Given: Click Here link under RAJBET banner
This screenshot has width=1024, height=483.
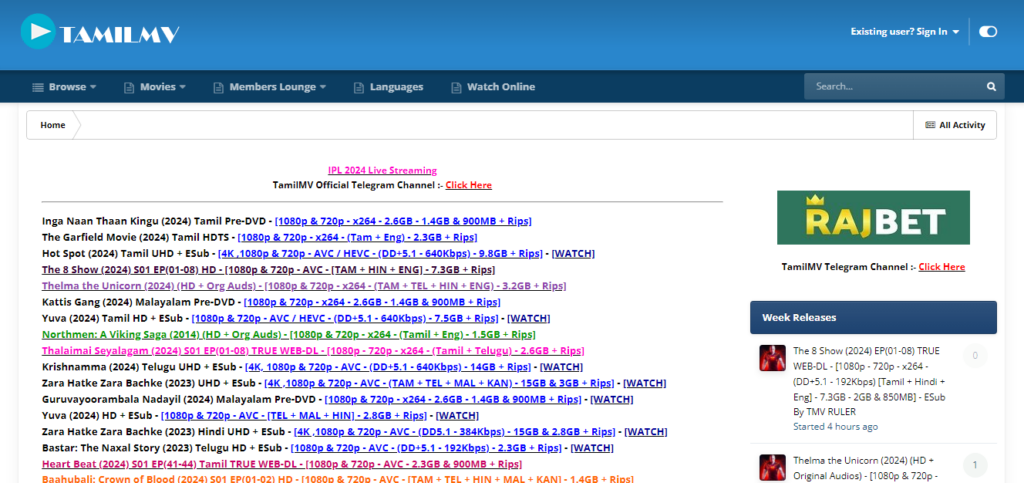Looking at the screenshot, I should (x=941, y=267).
